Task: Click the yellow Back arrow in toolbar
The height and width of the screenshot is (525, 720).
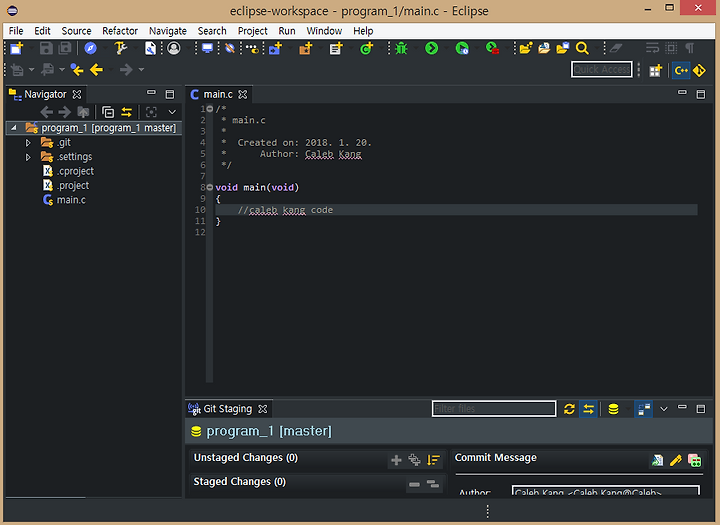Action: (96, 70)
